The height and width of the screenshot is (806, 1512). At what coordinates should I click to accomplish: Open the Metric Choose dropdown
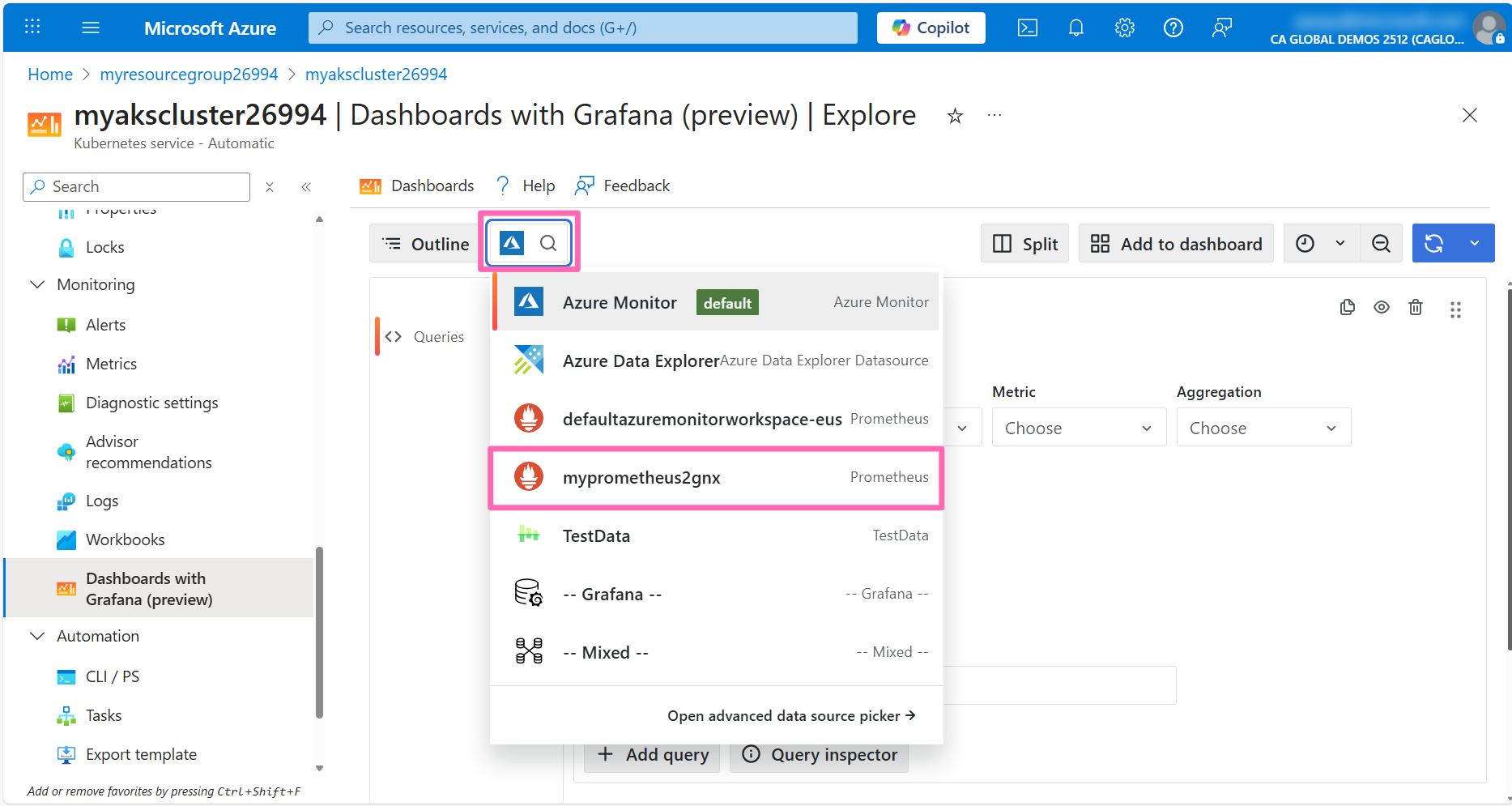click(x=1078, y=428)
